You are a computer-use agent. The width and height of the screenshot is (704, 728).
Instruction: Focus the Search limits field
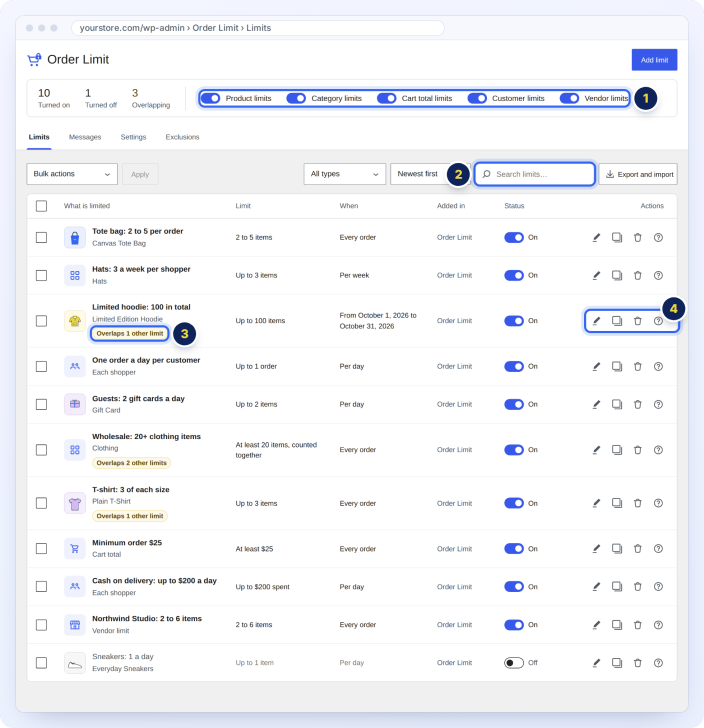pyautogui.click(x=535, y=174)
